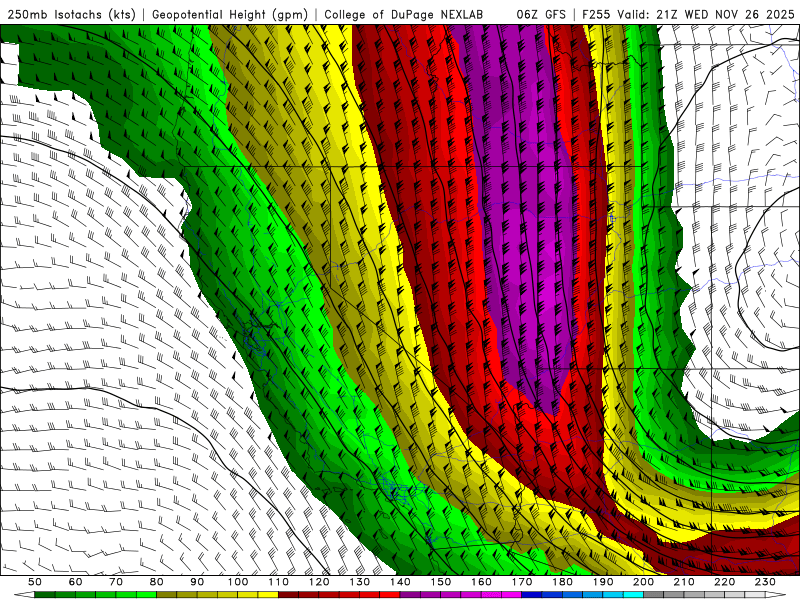Screen dimensions: 800x600
Task: Click the '250mb Isotachs (kts)' title text
Action: pyautogui.click(x=71, y=14)
